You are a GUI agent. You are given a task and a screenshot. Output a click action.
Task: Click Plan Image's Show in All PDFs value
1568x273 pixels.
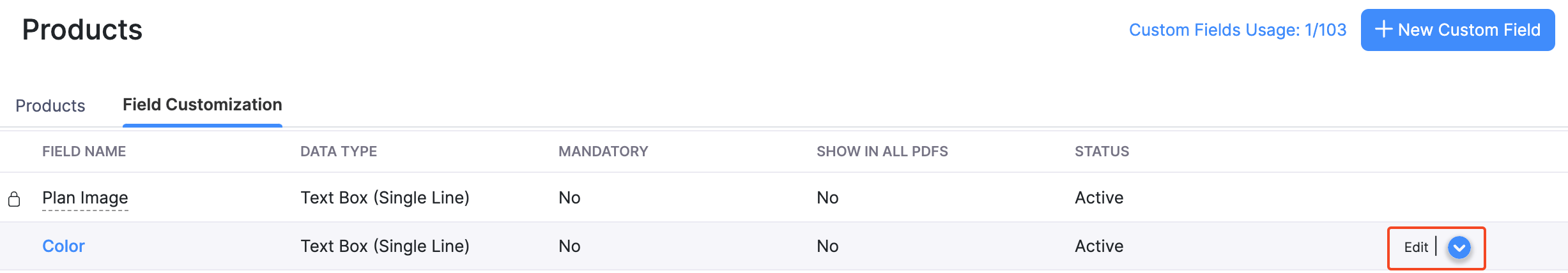coord(827,198)
